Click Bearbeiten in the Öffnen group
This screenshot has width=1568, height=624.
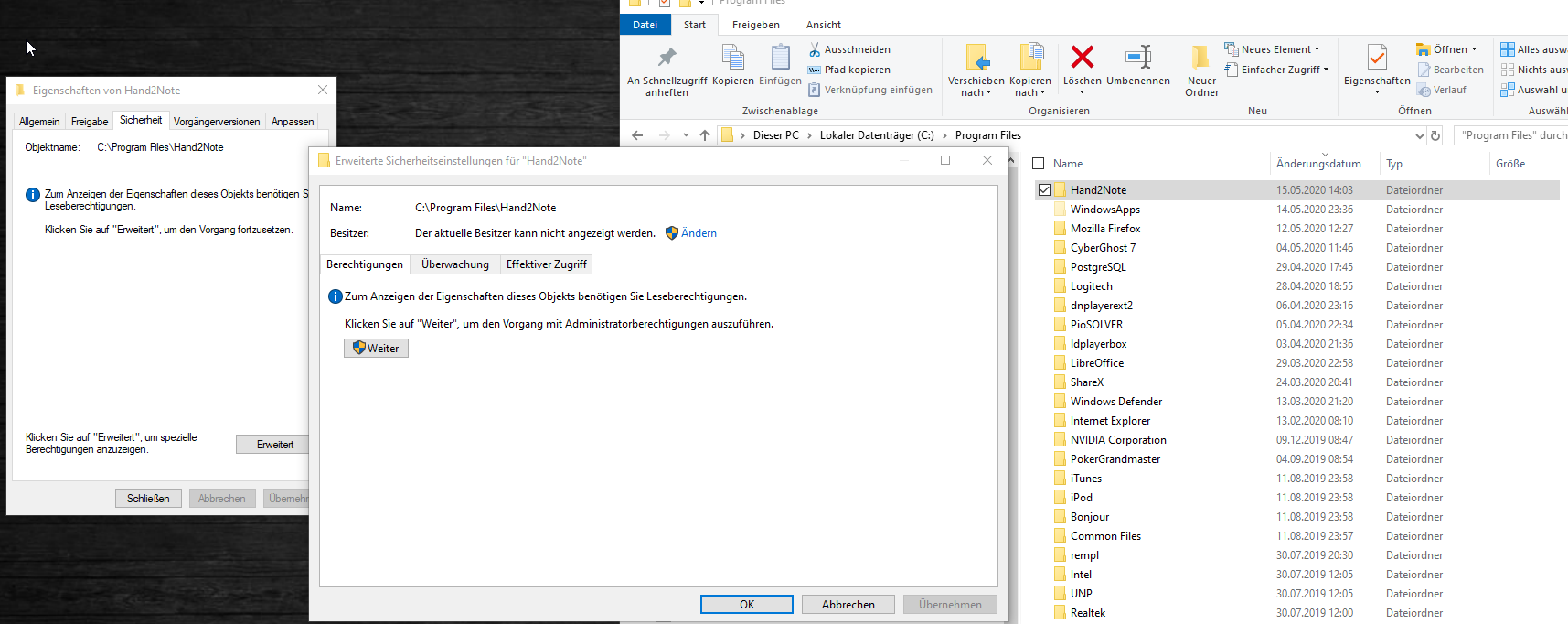click(1451, 70)
